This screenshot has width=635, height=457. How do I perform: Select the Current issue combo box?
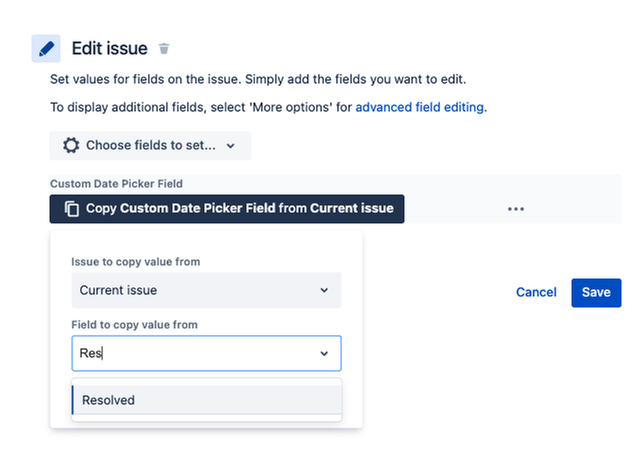(x=207, y=290)
